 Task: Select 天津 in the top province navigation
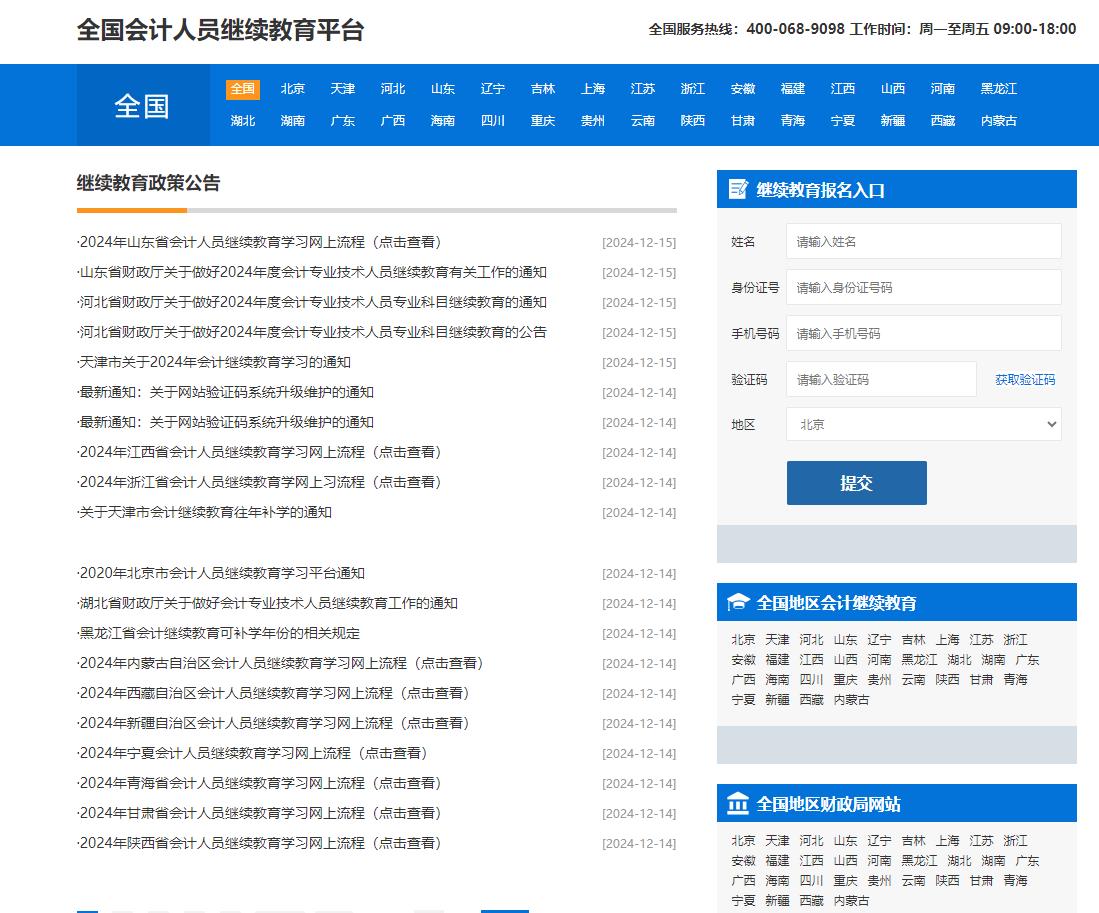click(343, 89)
